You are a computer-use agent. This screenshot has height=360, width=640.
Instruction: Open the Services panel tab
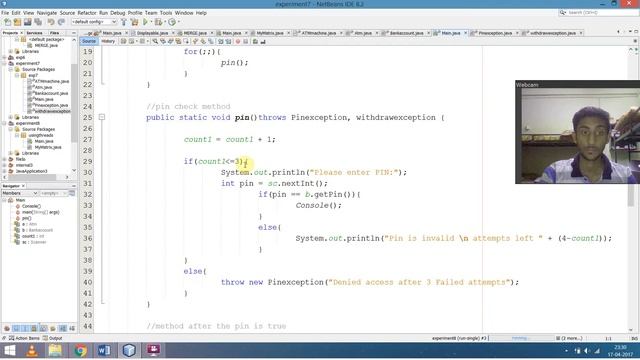pos(34,33)
